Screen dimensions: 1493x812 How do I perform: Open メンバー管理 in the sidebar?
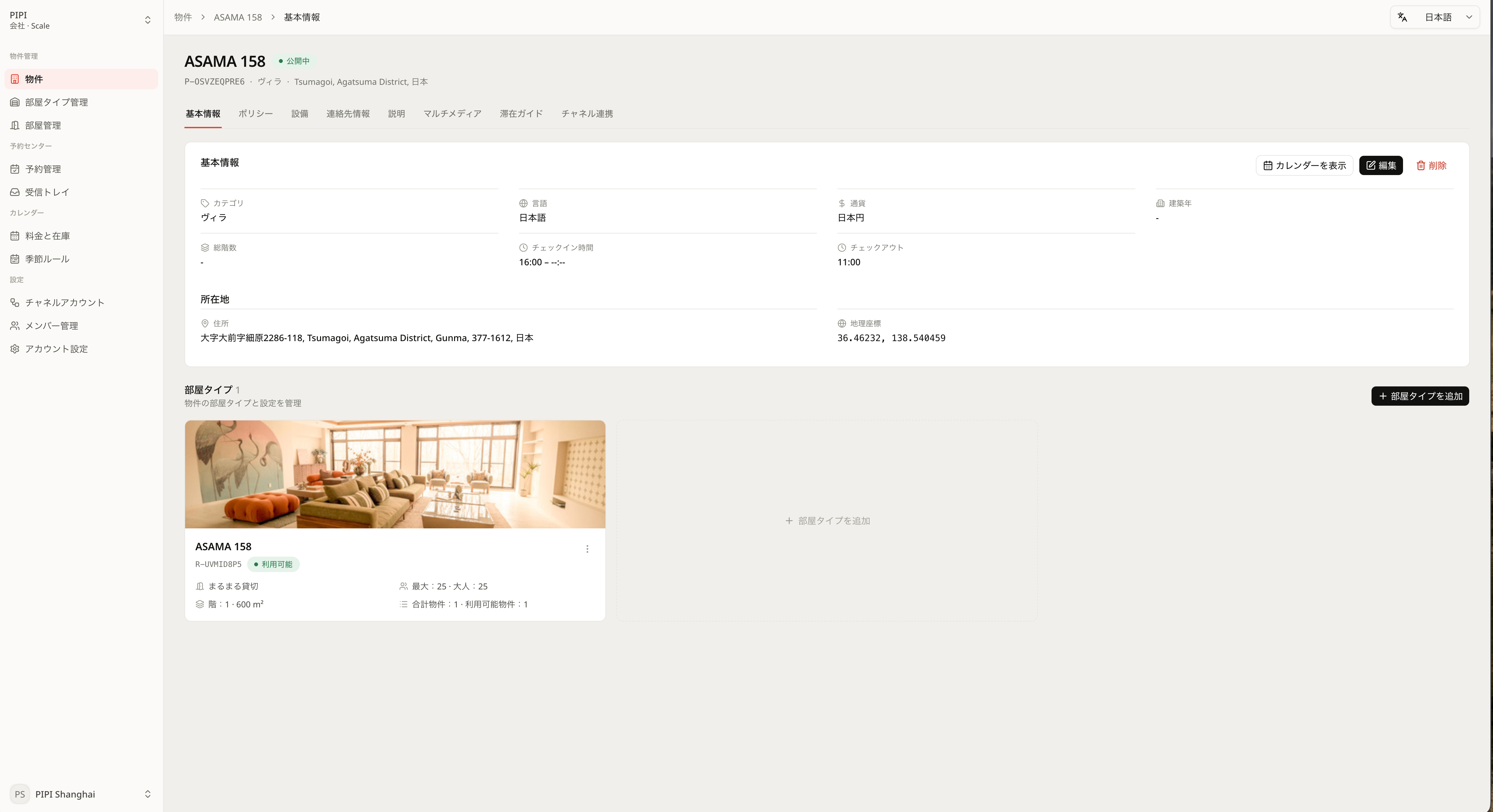81,325
